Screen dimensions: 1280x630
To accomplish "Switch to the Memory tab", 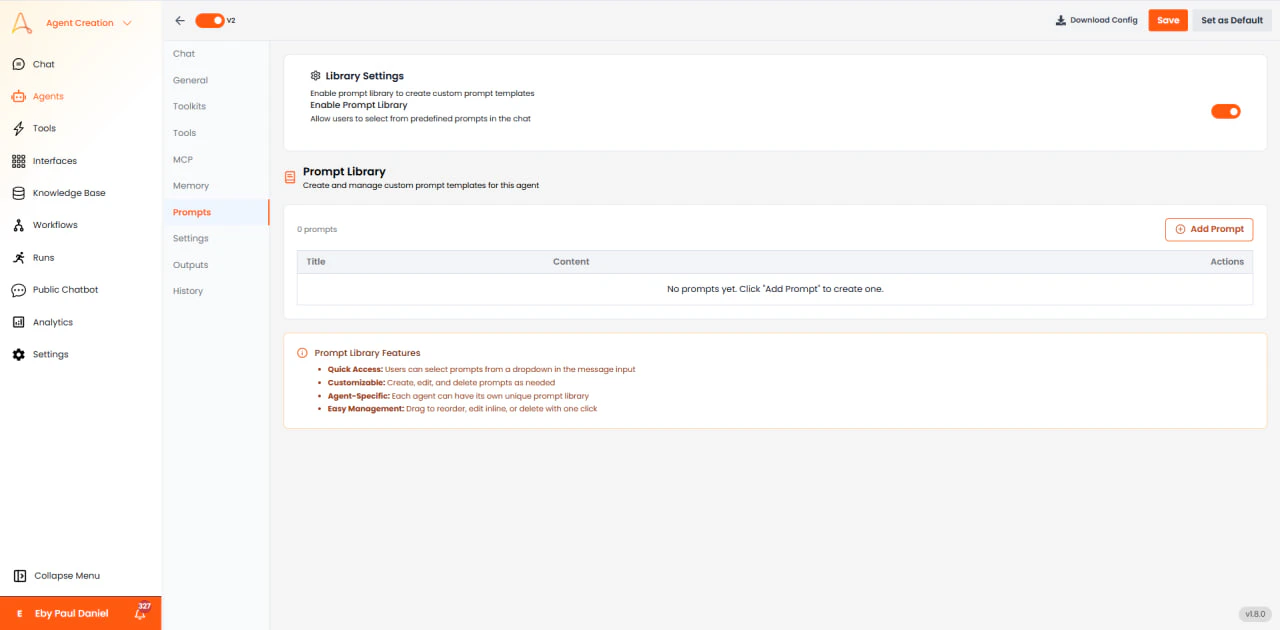I will 190,185.
